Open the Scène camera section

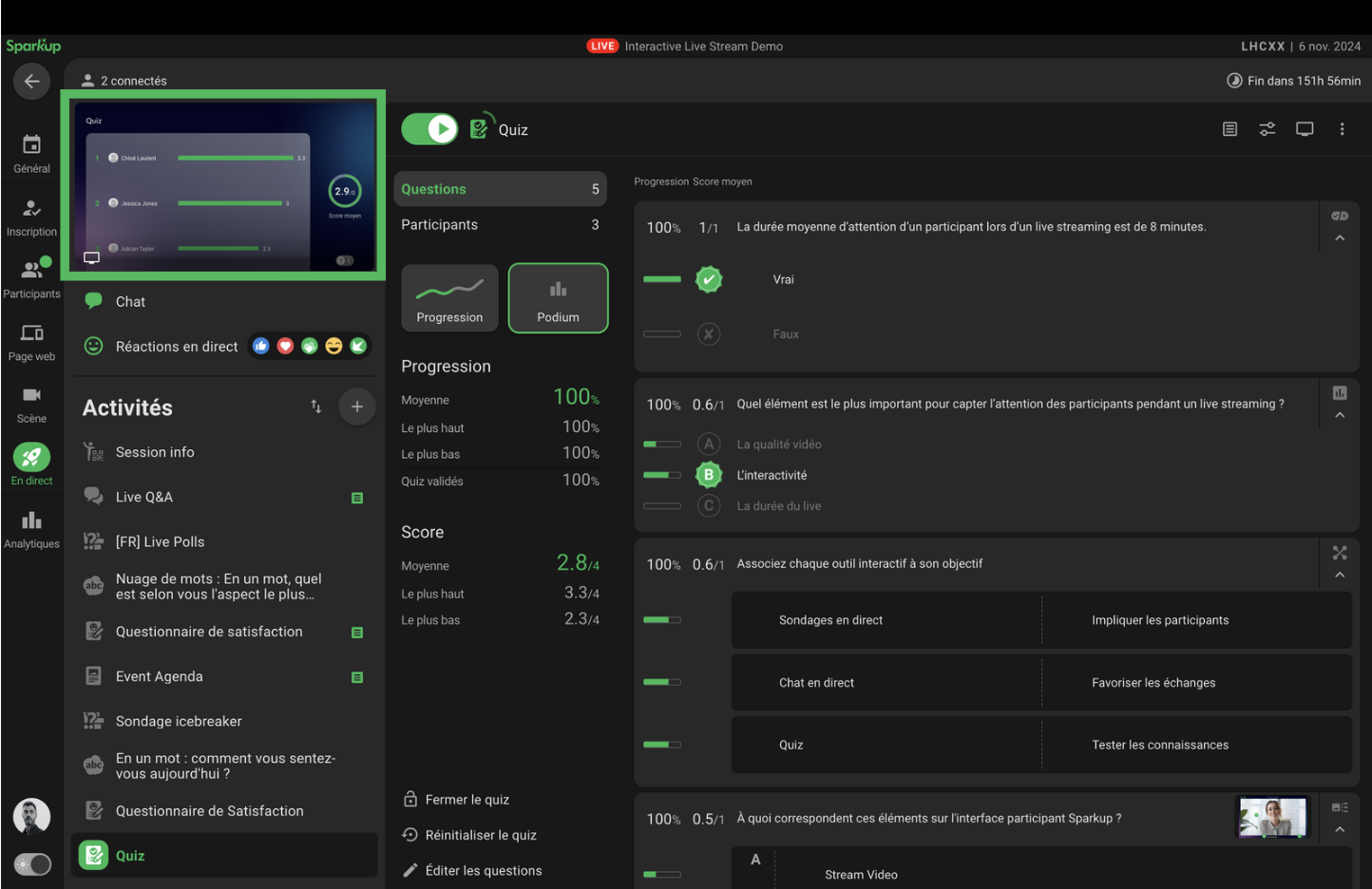(31, 404)
